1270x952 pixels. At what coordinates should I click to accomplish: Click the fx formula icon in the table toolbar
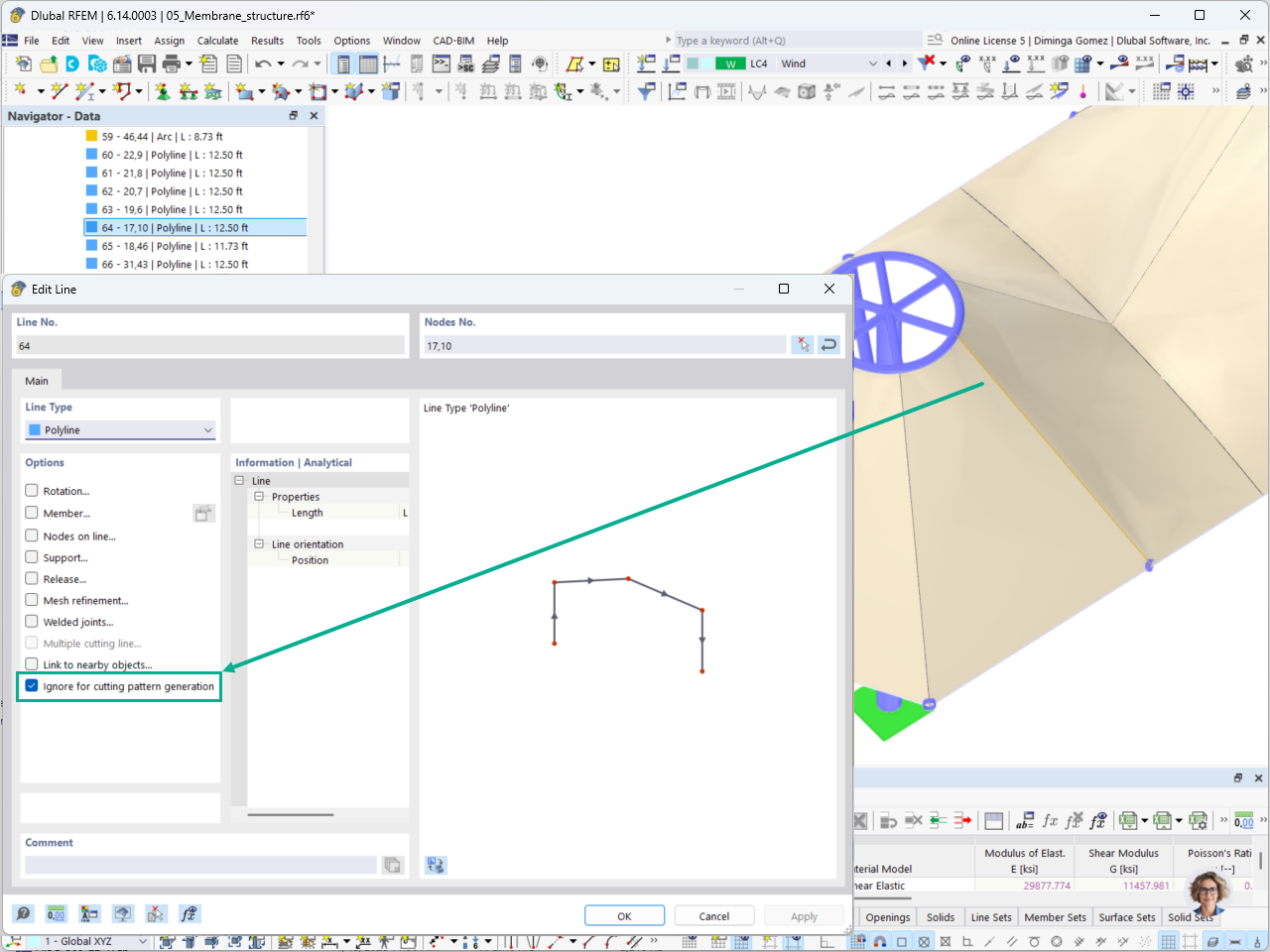1050,820
